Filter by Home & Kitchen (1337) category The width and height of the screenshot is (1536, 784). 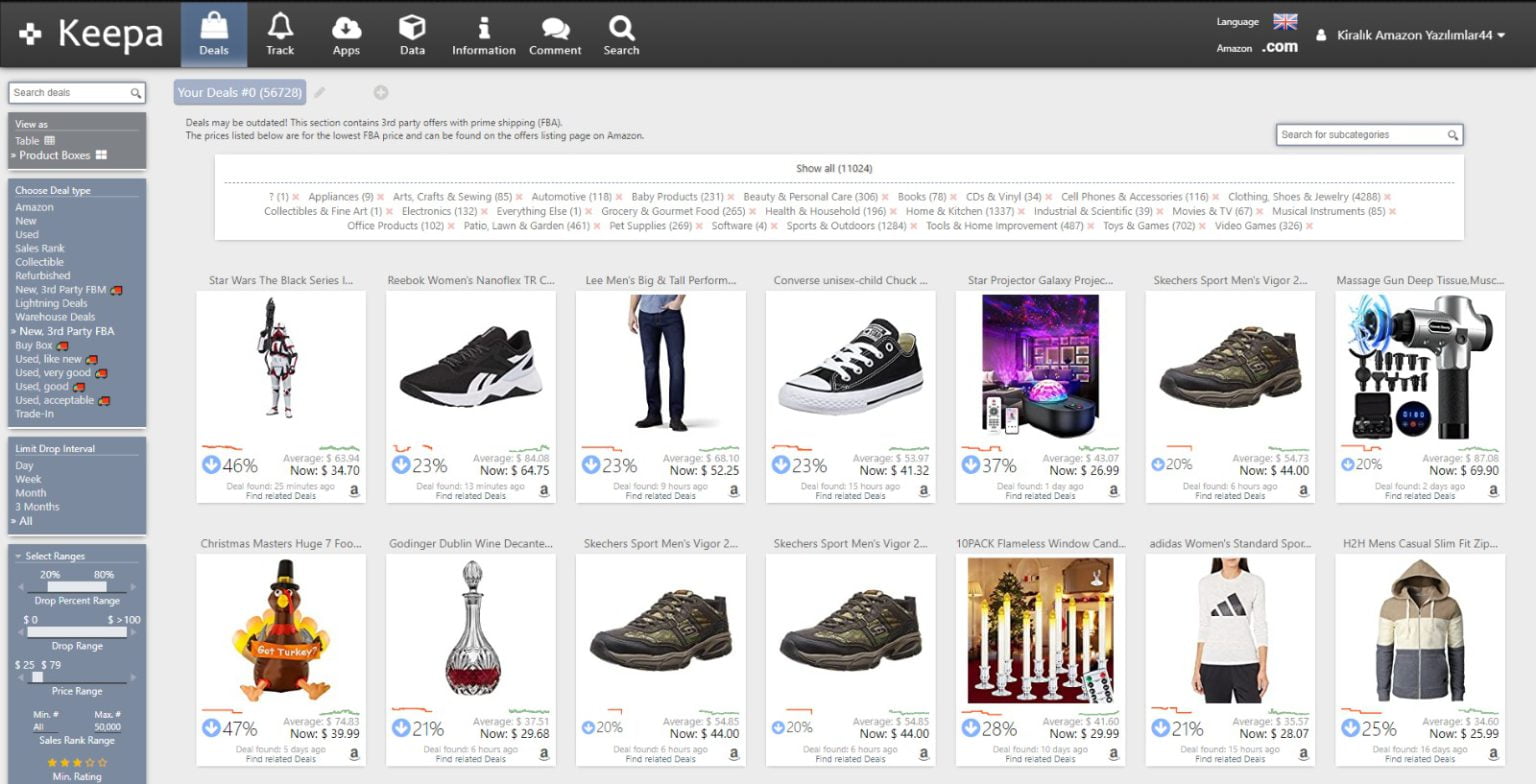[x=959, y=211]
